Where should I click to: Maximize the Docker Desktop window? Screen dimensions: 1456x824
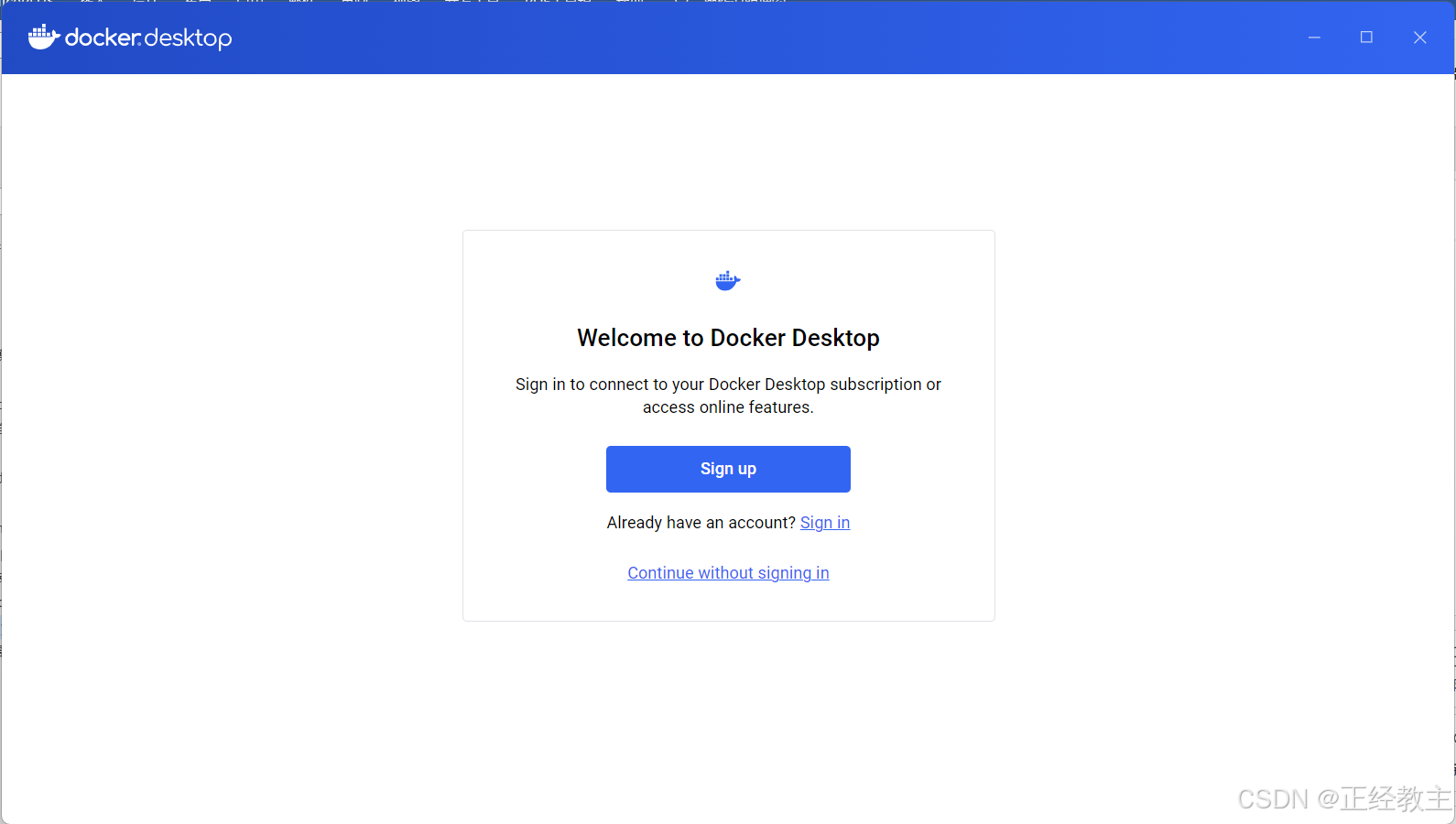pos(1366,38)
